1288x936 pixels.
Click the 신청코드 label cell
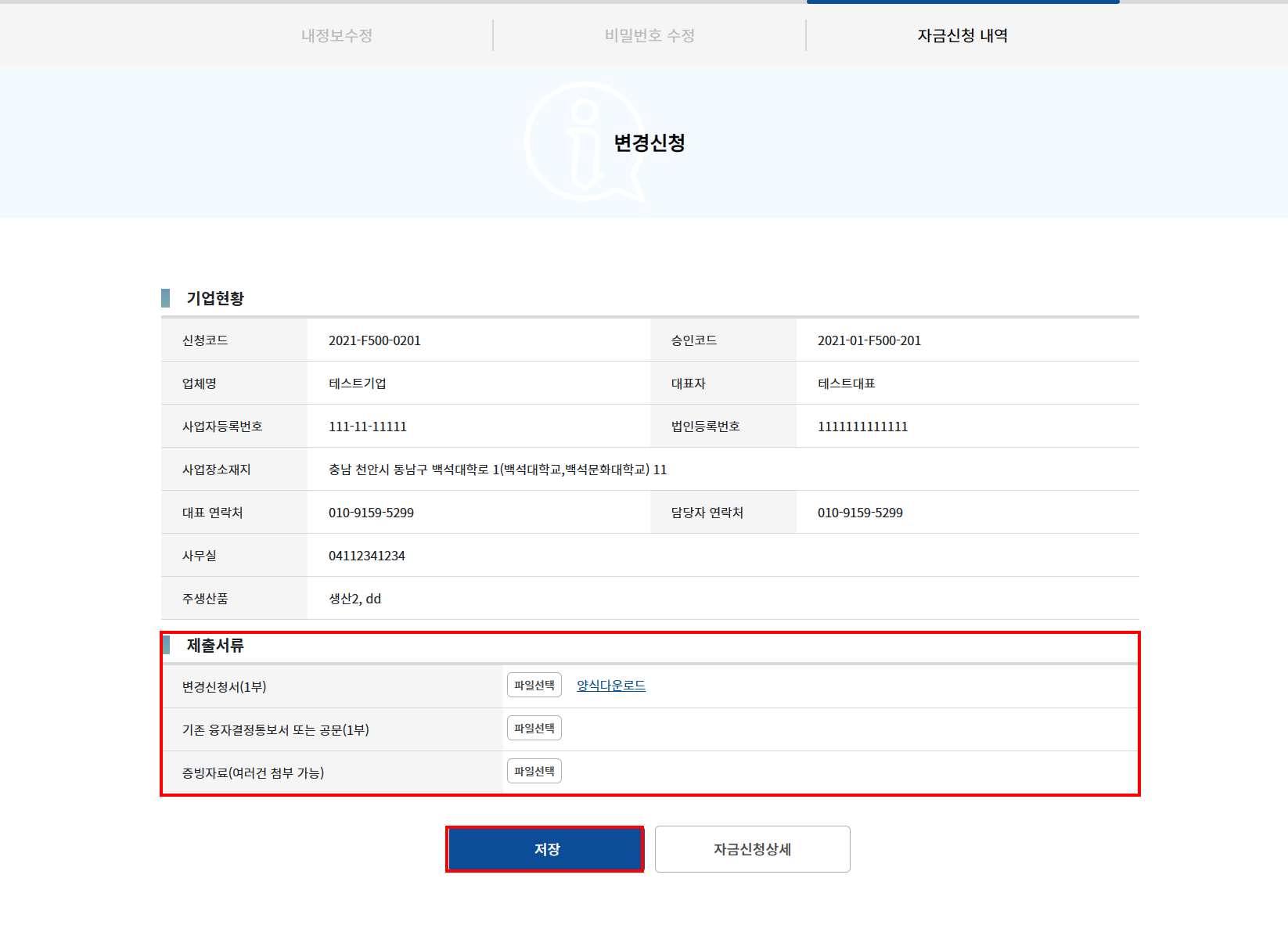tap(234, 340)
